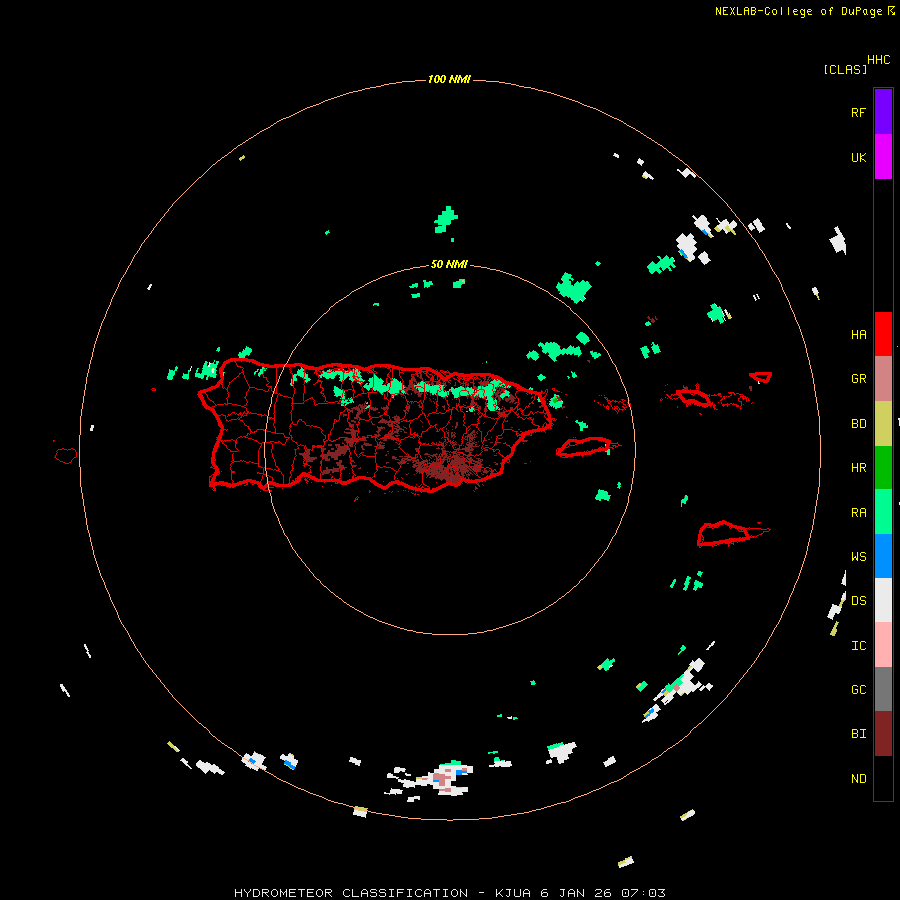Click the HA legend label
The width and height of the screenshot is (900, 900).
coord(858,334)
